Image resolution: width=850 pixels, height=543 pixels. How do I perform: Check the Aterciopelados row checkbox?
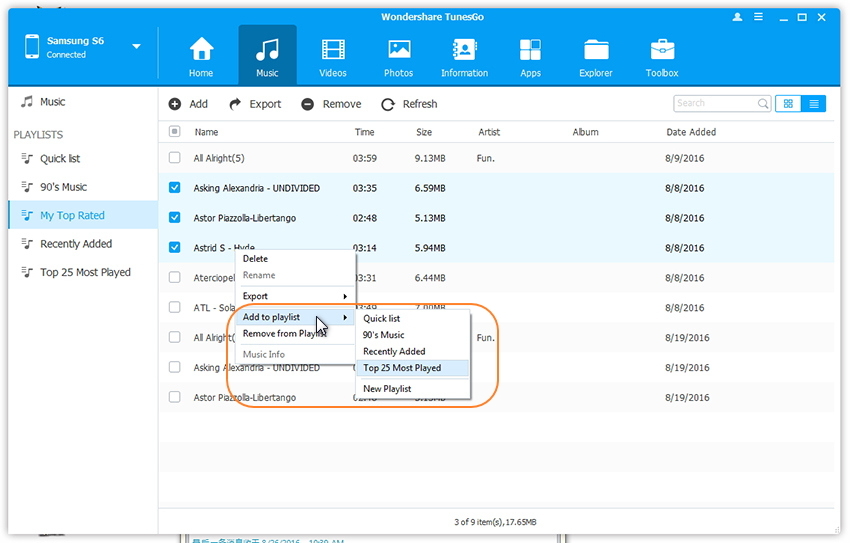(x=175, y=277)
